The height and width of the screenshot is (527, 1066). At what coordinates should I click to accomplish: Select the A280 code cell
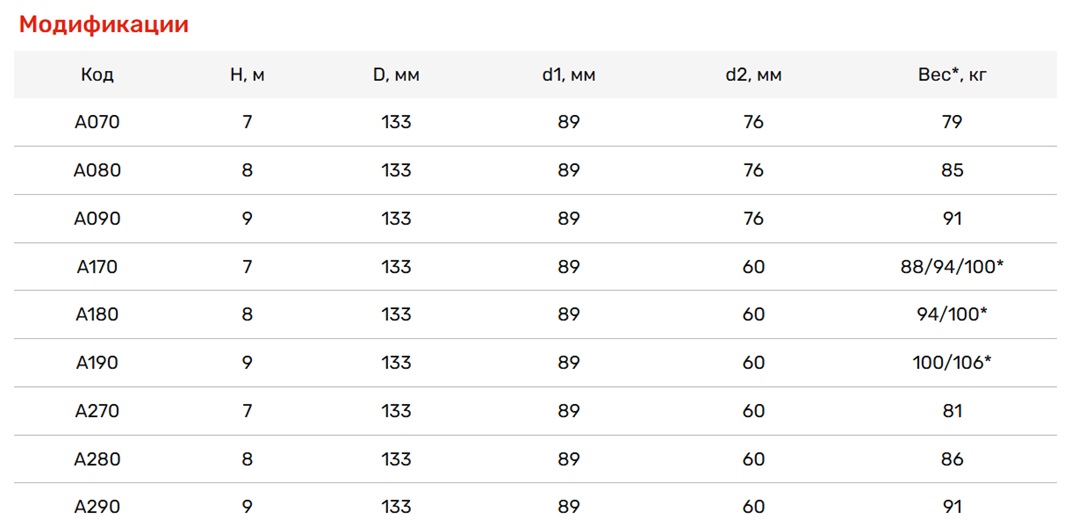(x=97, y=459)
